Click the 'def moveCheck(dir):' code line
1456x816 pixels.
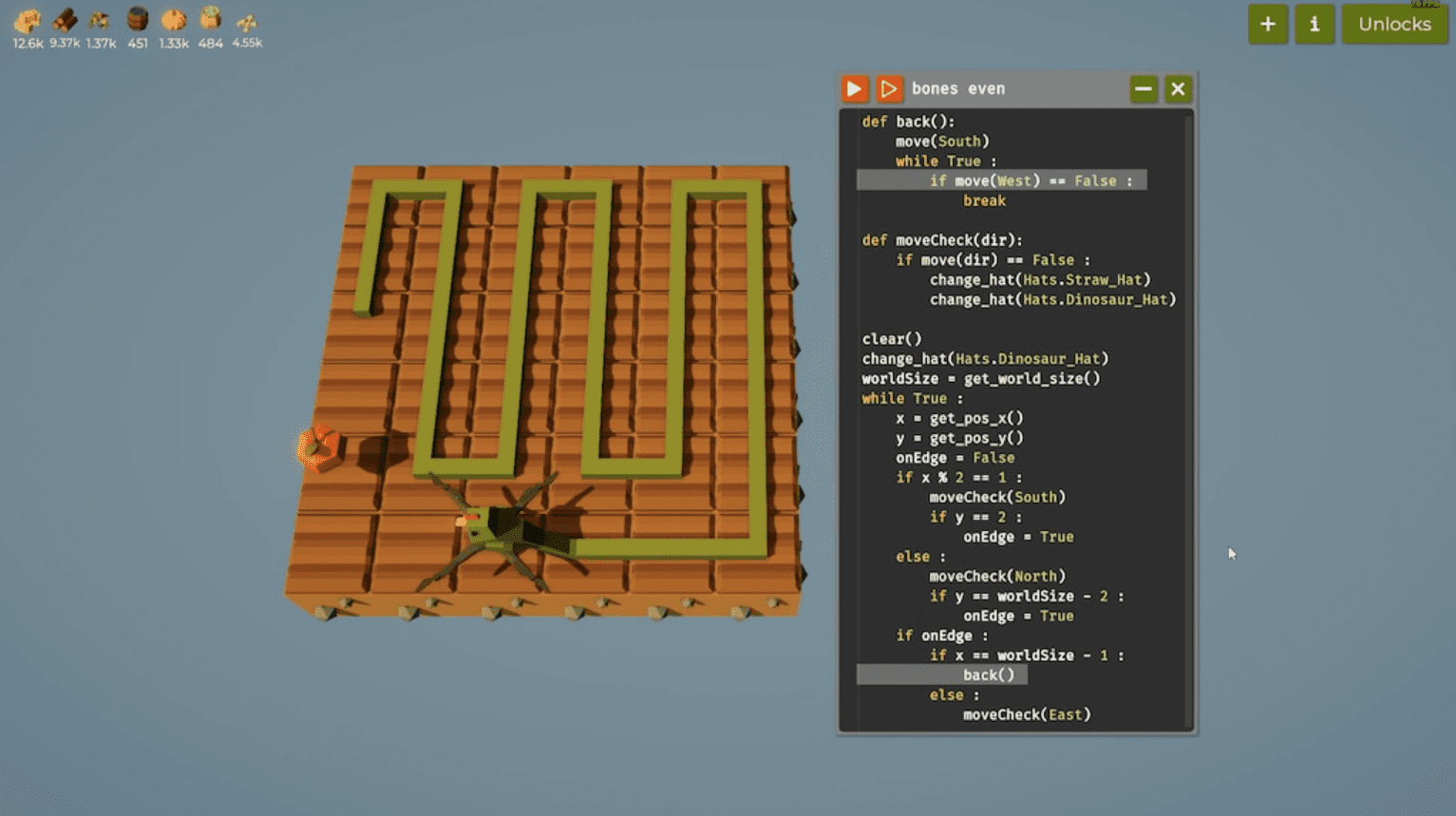(941, 240)
